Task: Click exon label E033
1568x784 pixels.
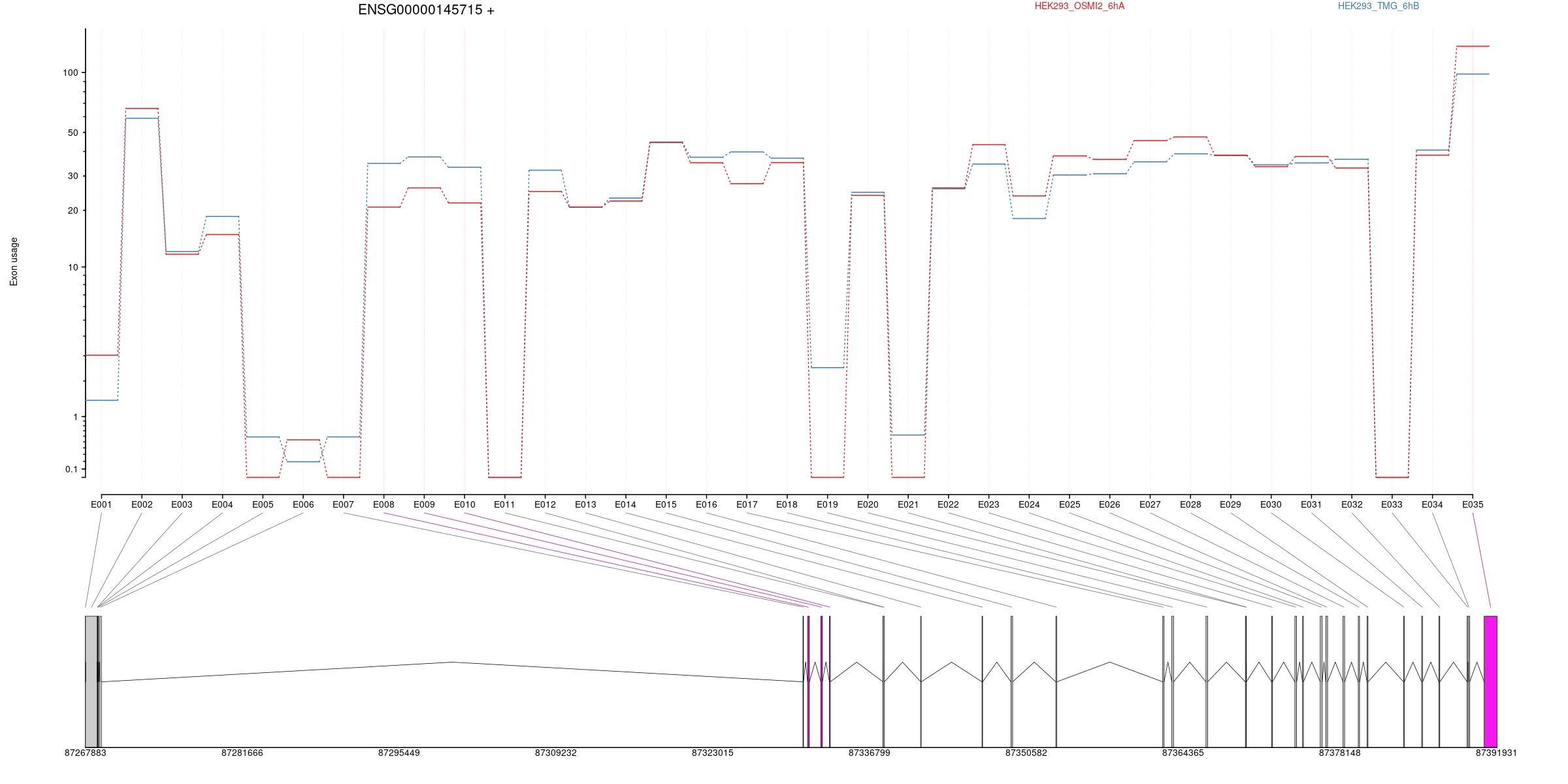Action: point(1392,504)
